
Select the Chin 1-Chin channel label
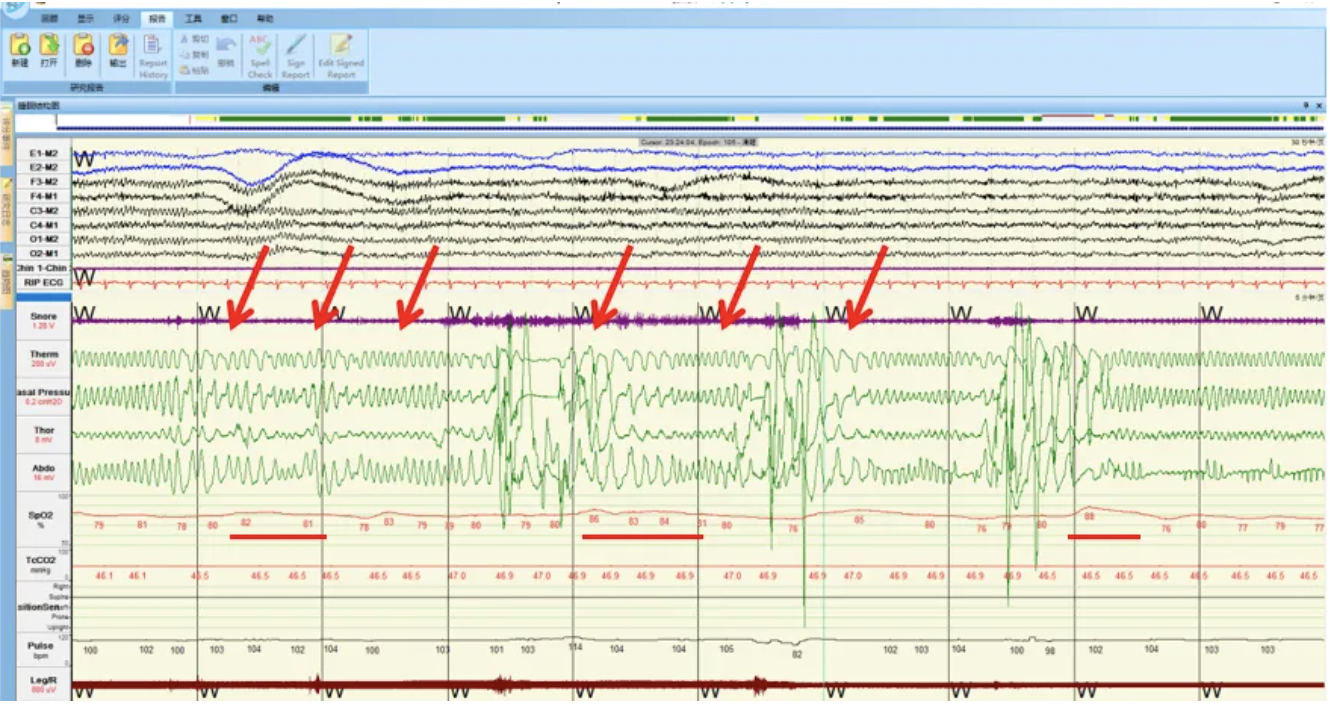pyautogui.click(x=44, y=269)
